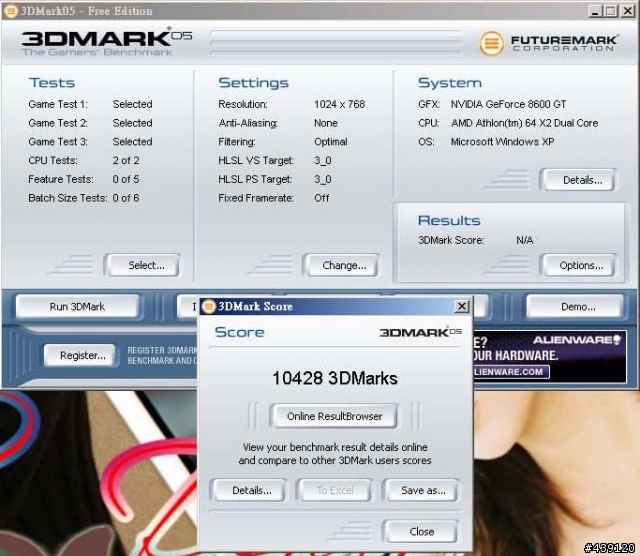Click 'Microsoft Windows XP' text
Viewport: 640px width, 556px height.
coord(502,142)
